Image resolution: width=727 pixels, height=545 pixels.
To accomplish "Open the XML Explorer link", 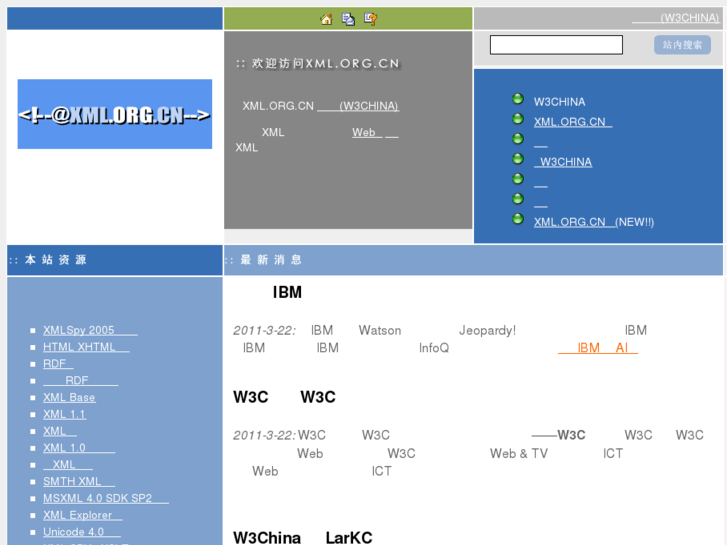I will pos(83,515).
